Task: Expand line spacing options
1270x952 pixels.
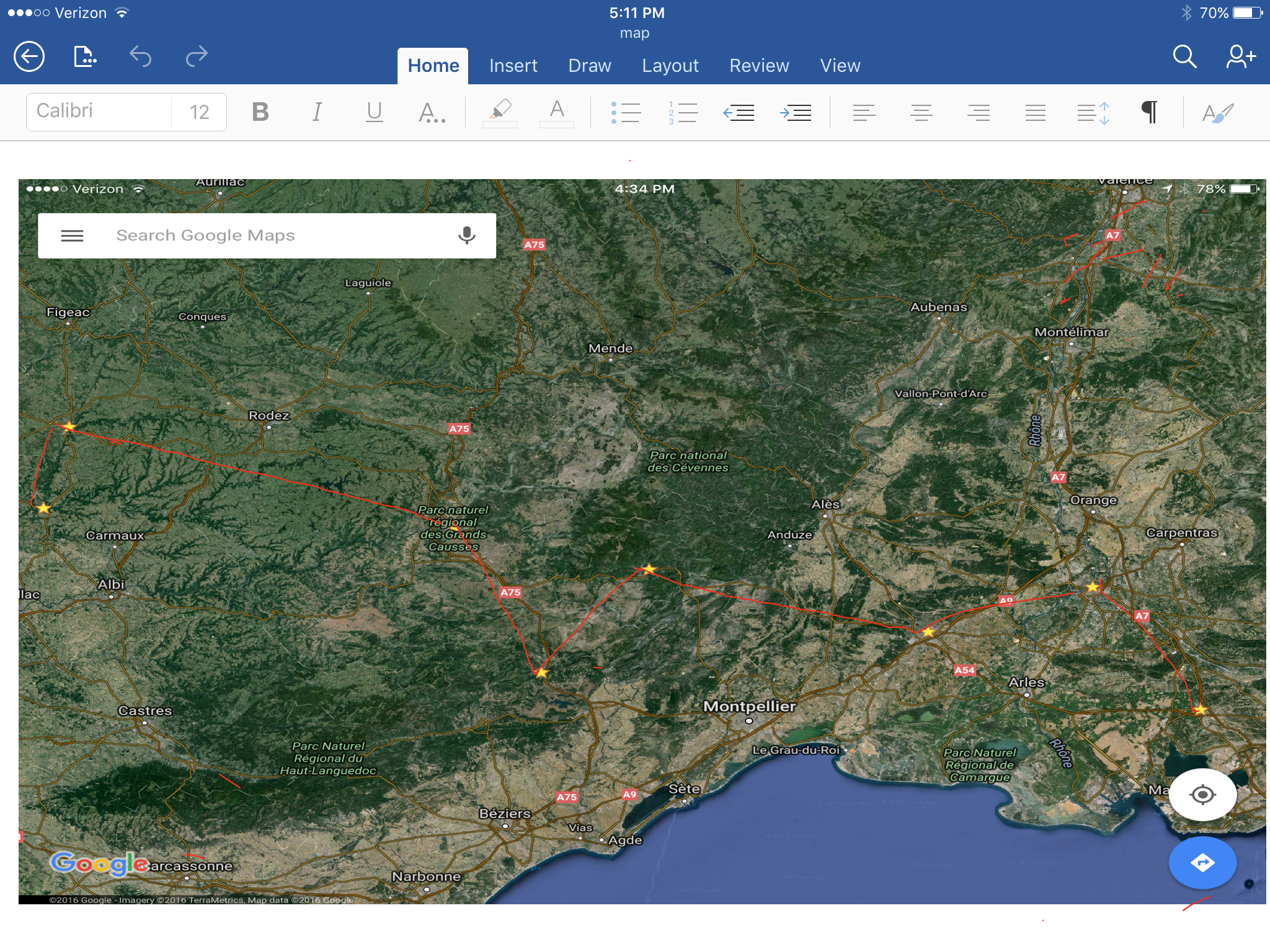Action: tap(1093, 112)
